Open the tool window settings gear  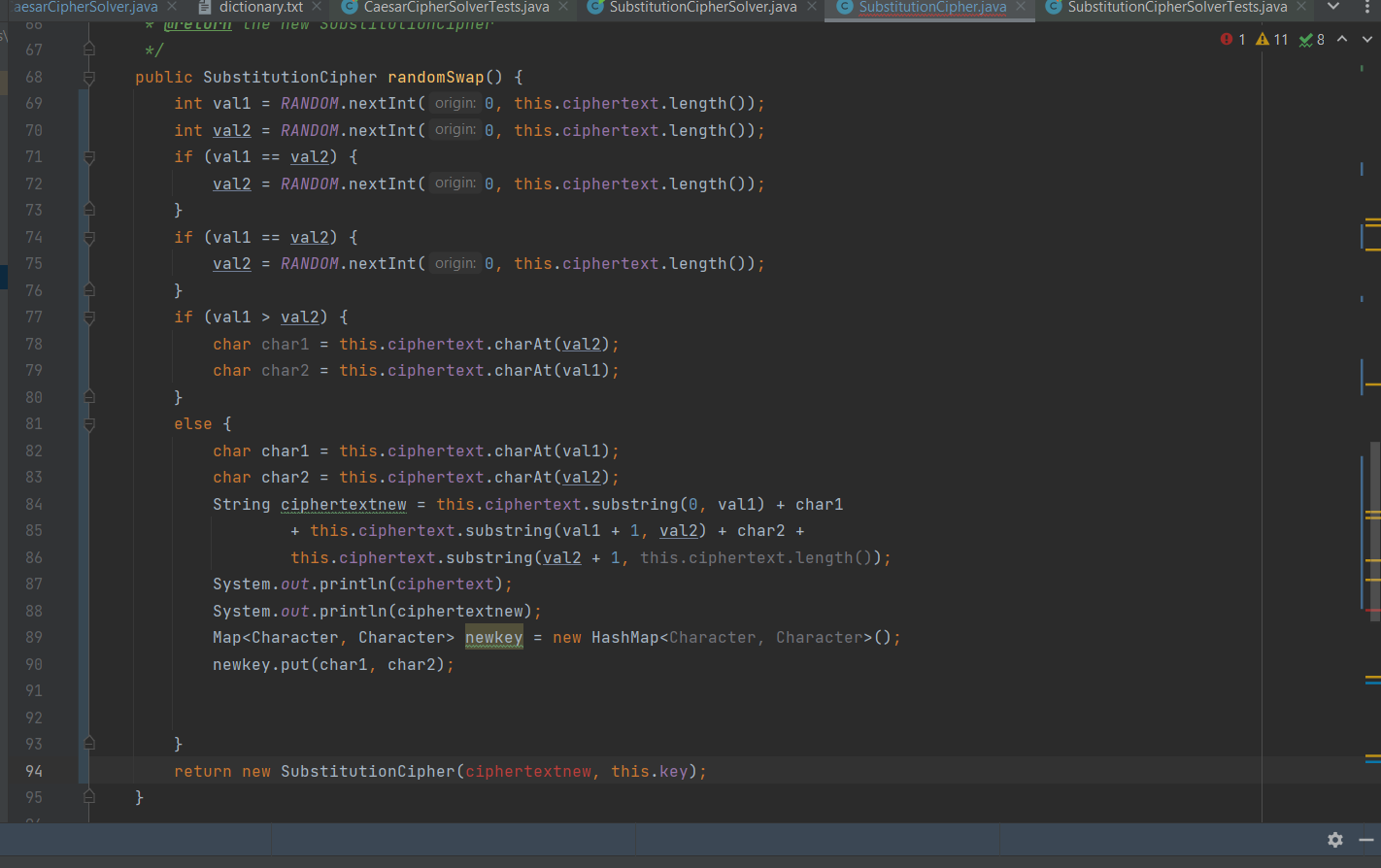[x=1335, y=840]
